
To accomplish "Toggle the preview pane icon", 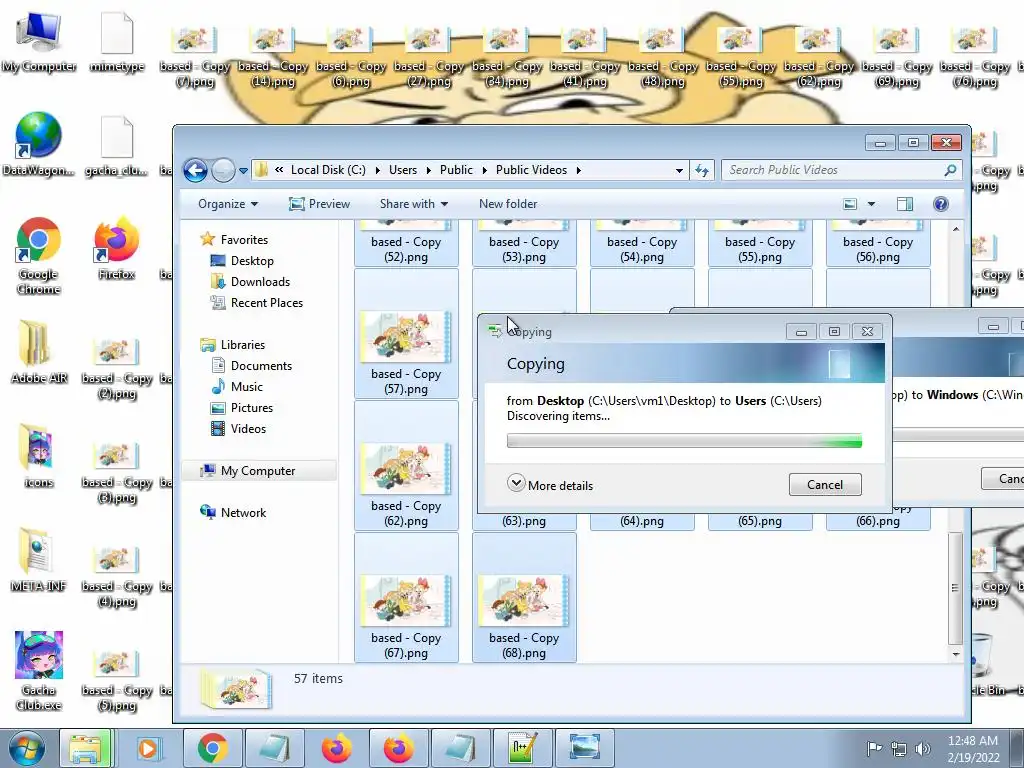I will point(904,204).
